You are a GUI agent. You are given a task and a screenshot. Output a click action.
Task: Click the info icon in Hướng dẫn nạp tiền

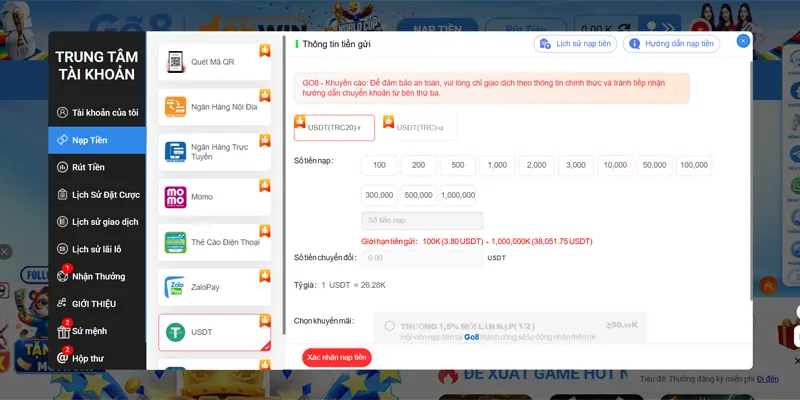(634, 44)
